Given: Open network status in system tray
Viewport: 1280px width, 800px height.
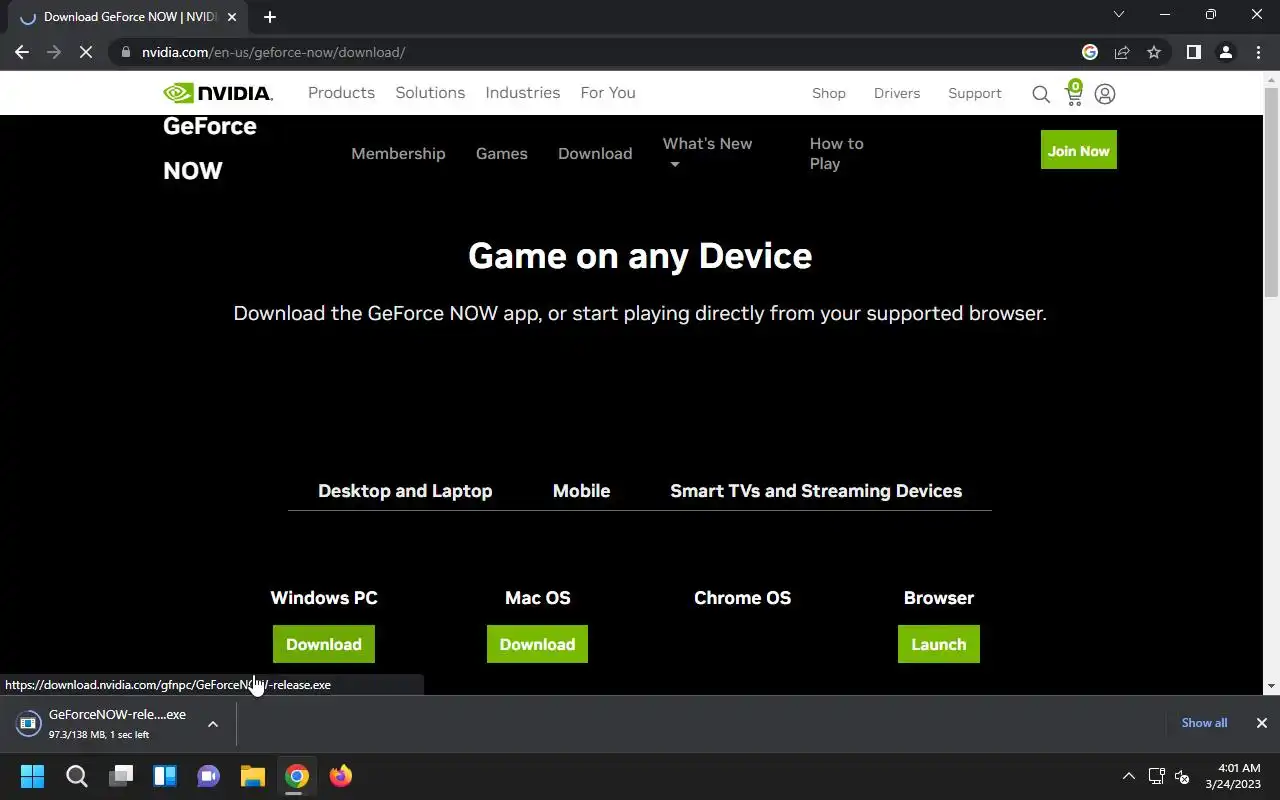Looking at the screenshot, I should [1157, 776].
